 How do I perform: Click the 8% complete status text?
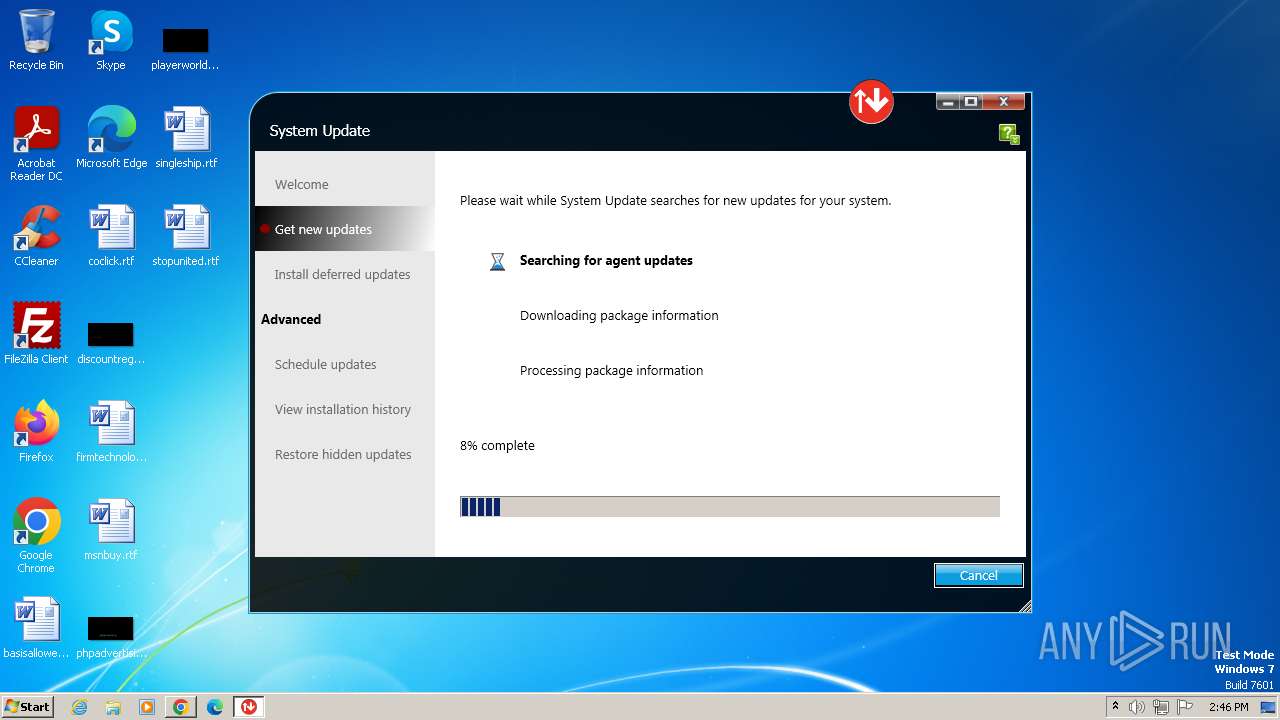497,445
